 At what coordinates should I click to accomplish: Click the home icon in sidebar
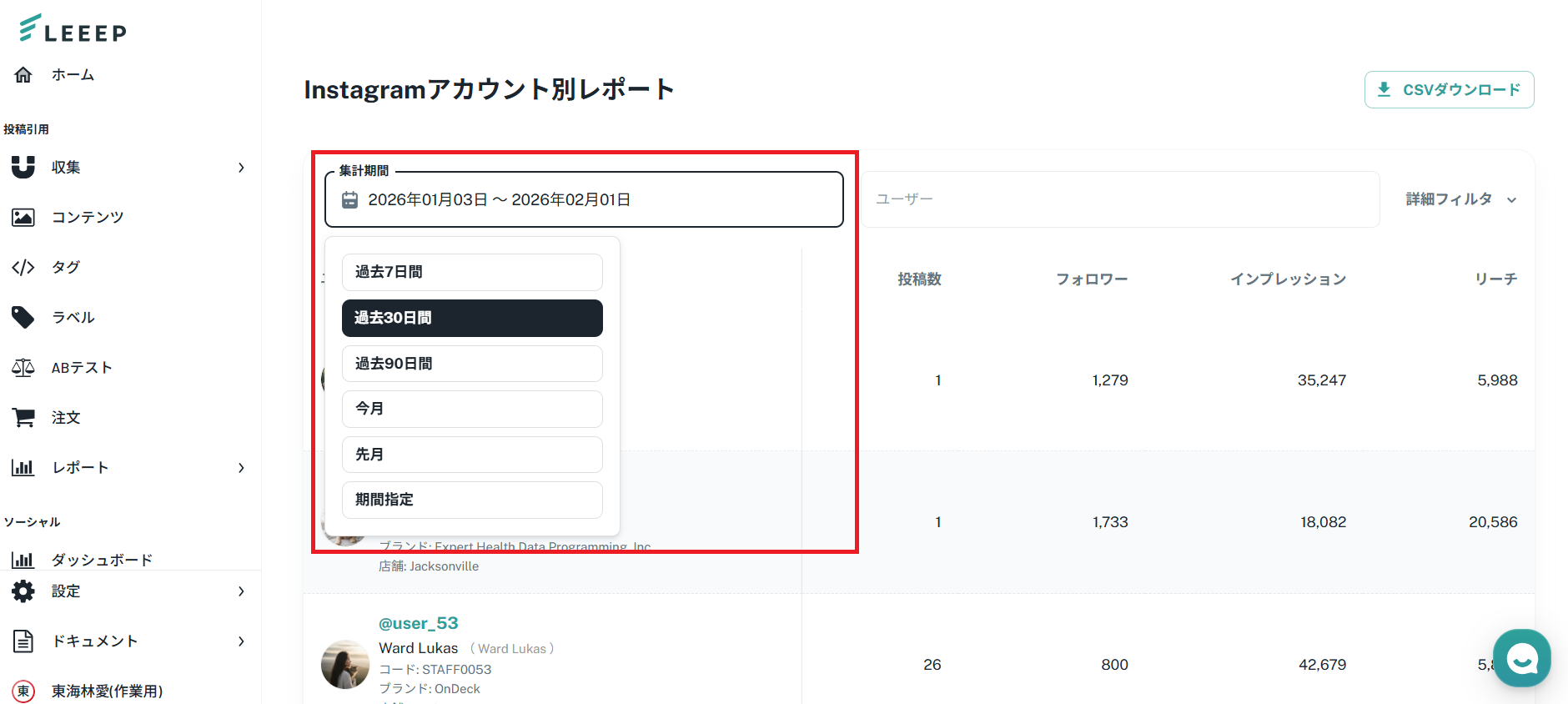coord(23,75)
